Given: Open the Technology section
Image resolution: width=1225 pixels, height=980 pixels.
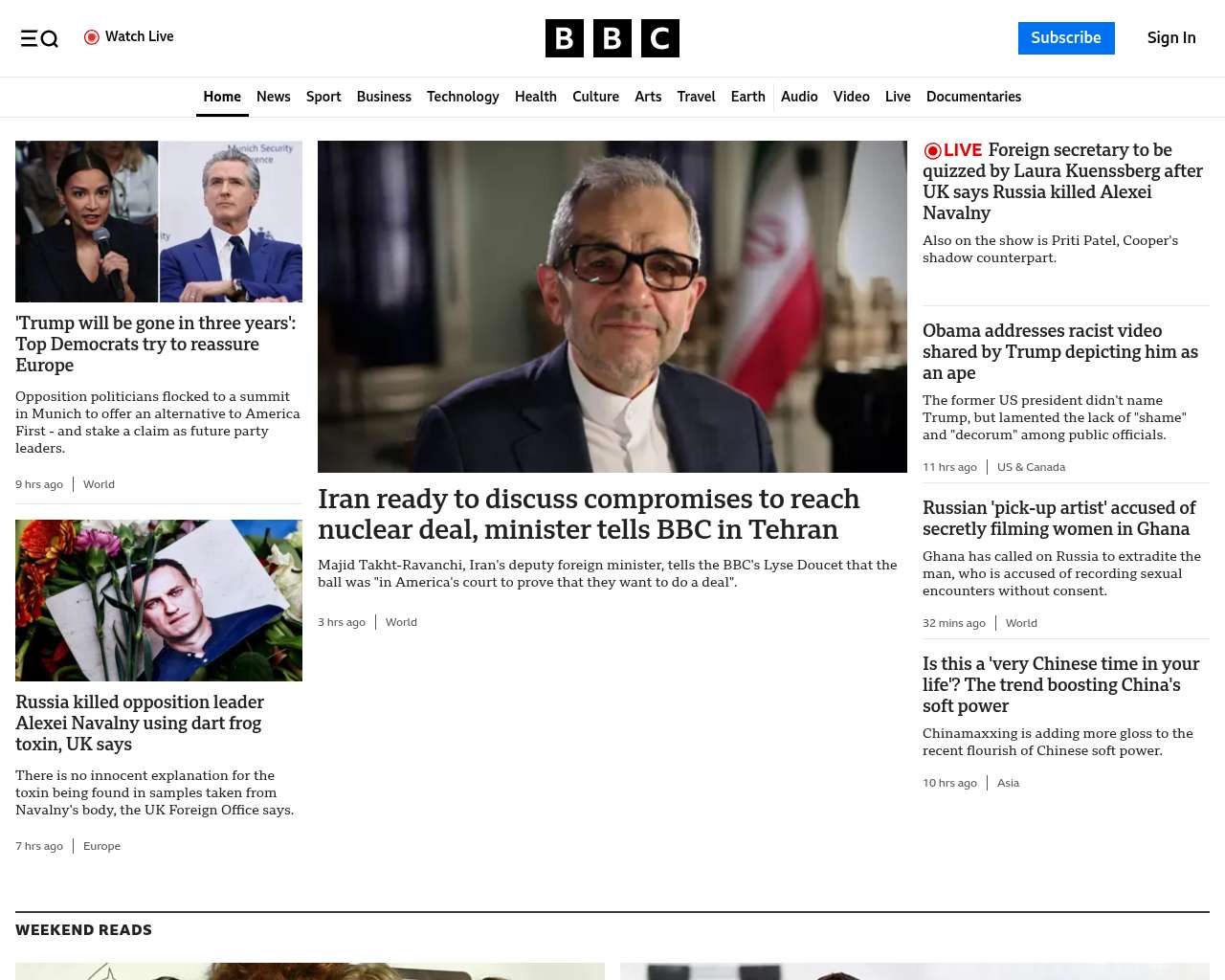Looking at the screenshot, I should click(463, 97).
